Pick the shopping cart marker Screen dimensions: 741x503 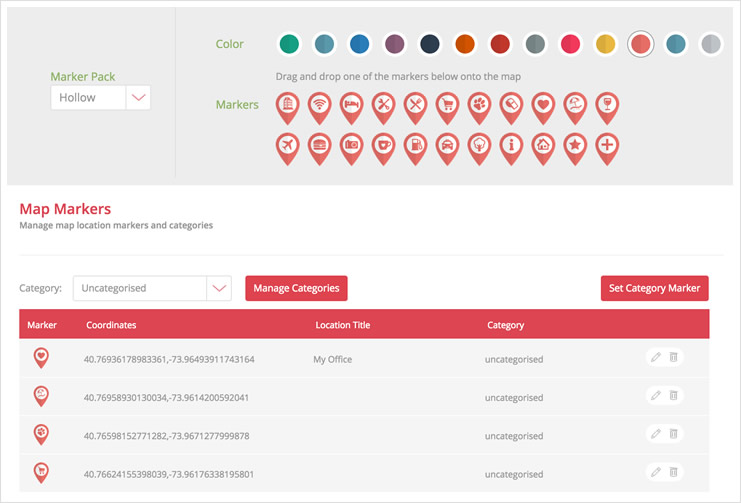447,104
